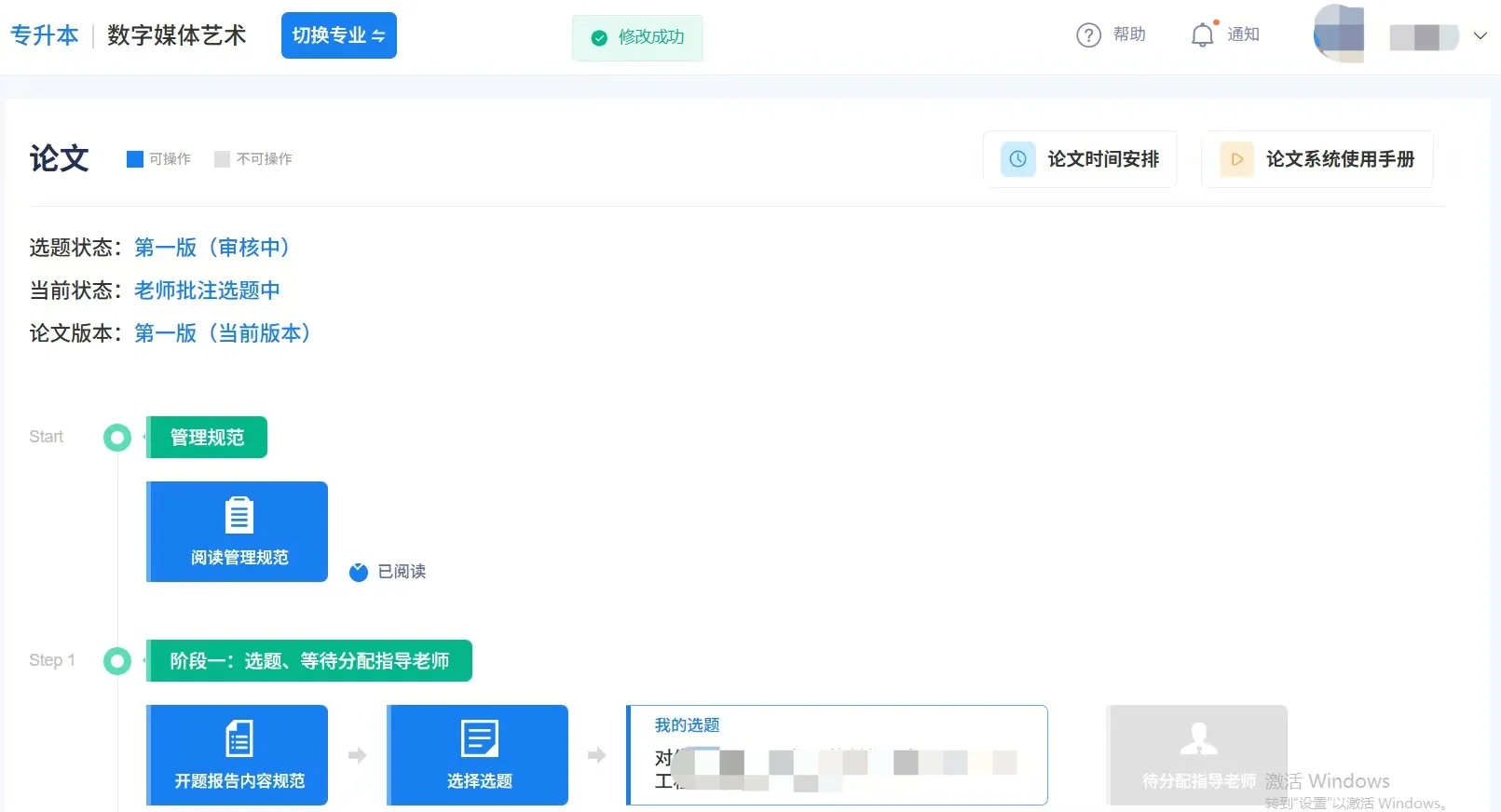
Task: Click the 修改成功 success check icon
Action: [x=599, y=38]
